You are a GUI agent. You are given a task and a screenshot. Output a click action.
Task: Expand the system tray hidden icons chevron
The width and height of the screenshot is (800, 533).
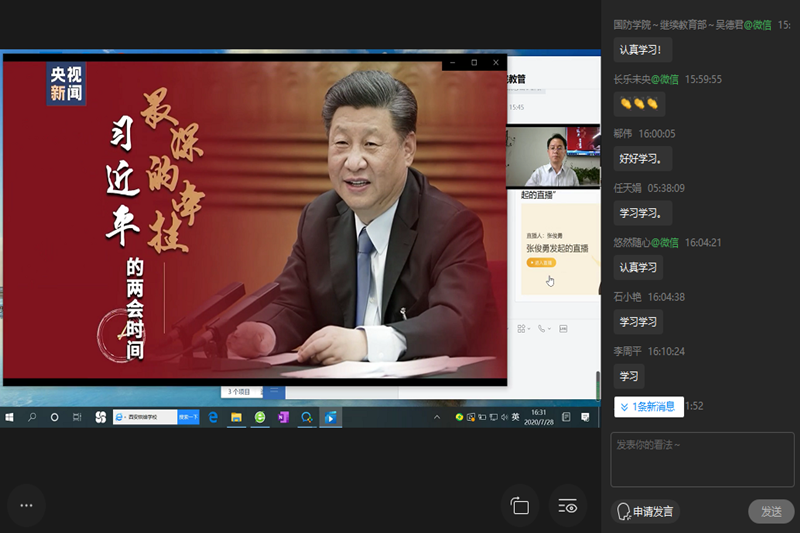click(x=438, y=417)
